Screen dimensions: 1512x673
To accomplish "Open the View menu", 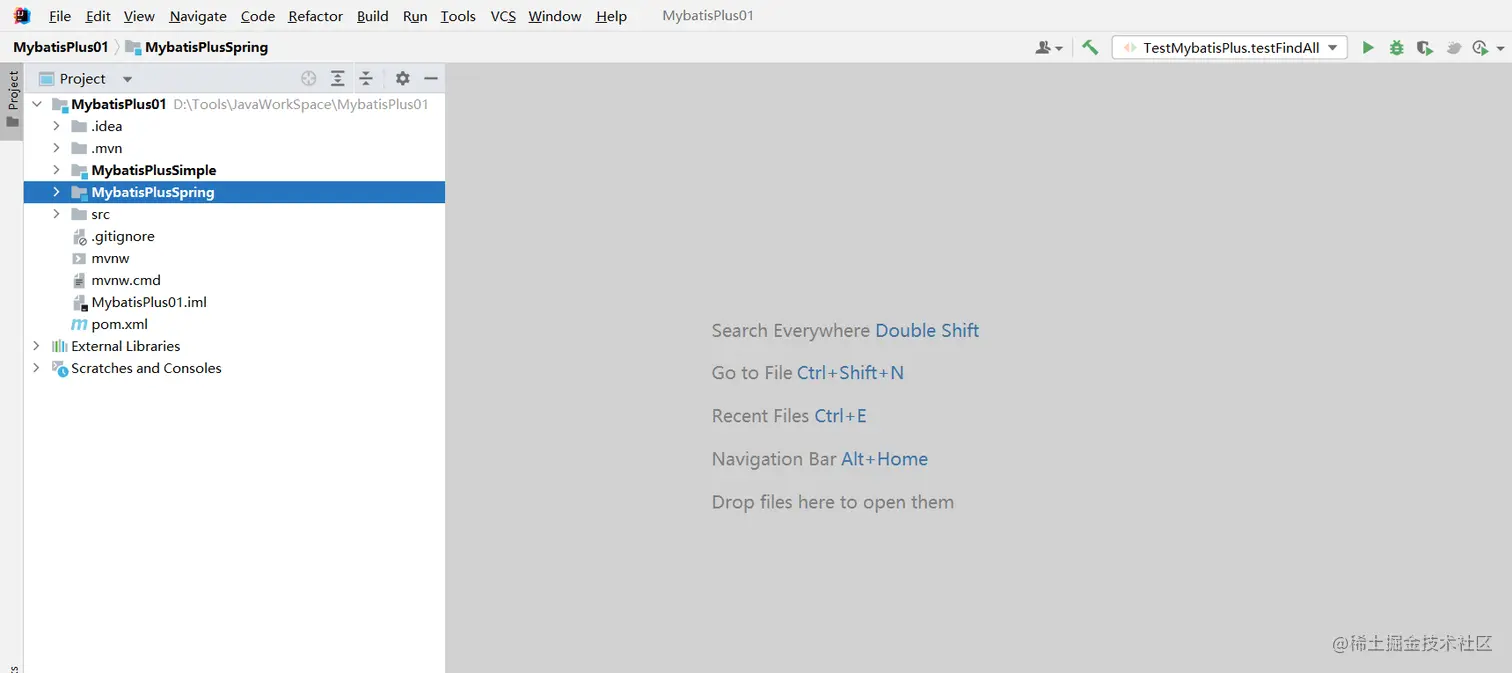I will (139, 16).
